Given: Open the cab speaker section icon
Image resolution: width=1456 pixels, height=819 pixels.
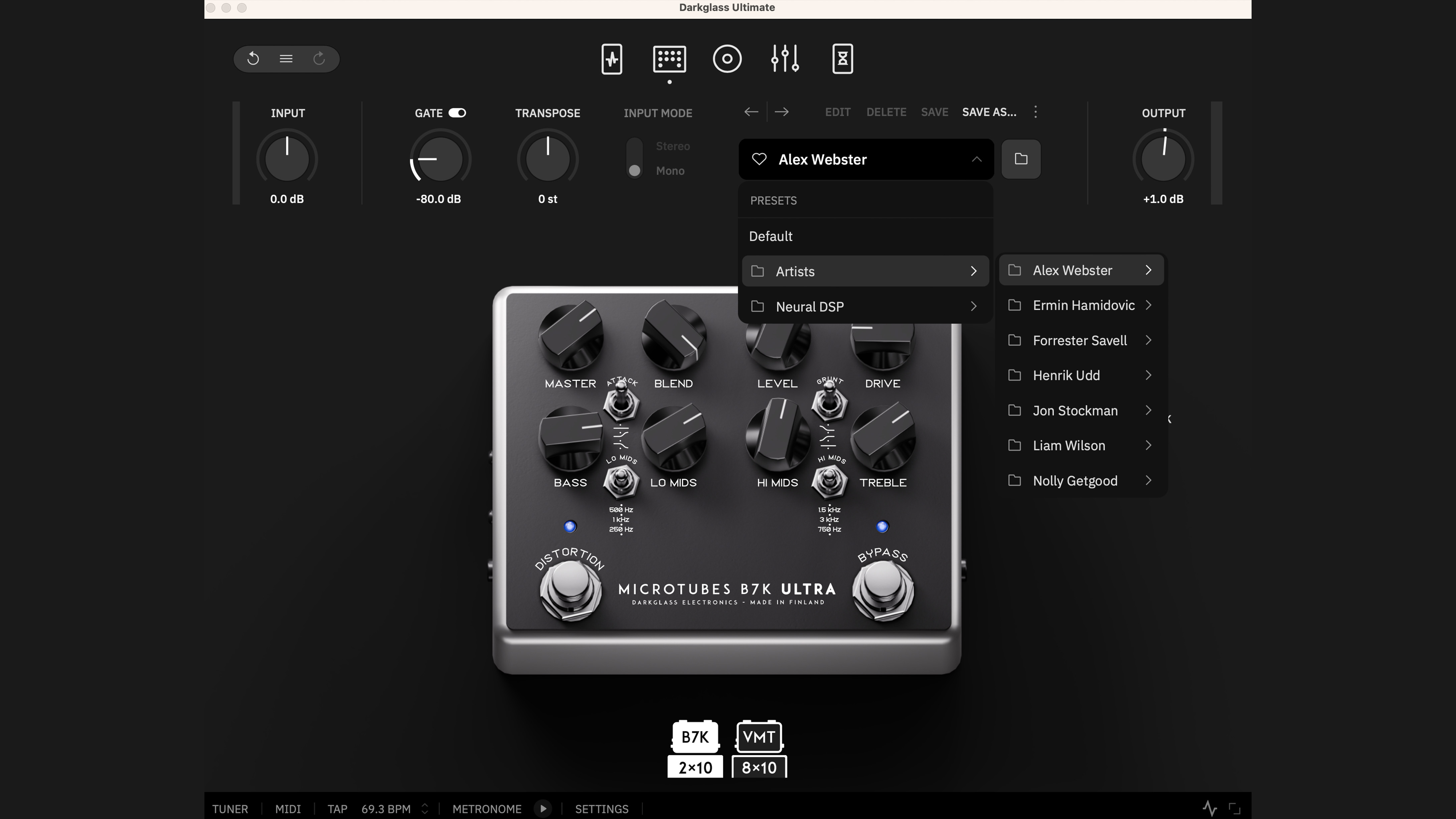Looking at the screenshot, I should (x=727, y=59).
